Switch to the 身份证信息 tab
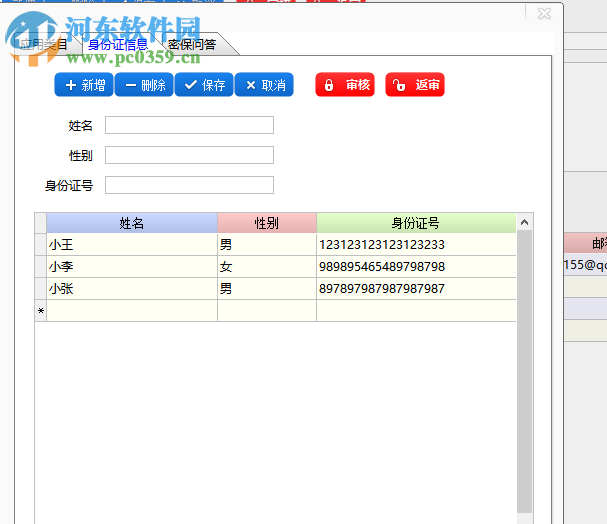This screenshot has width=607, height=524. click(118, 45)
